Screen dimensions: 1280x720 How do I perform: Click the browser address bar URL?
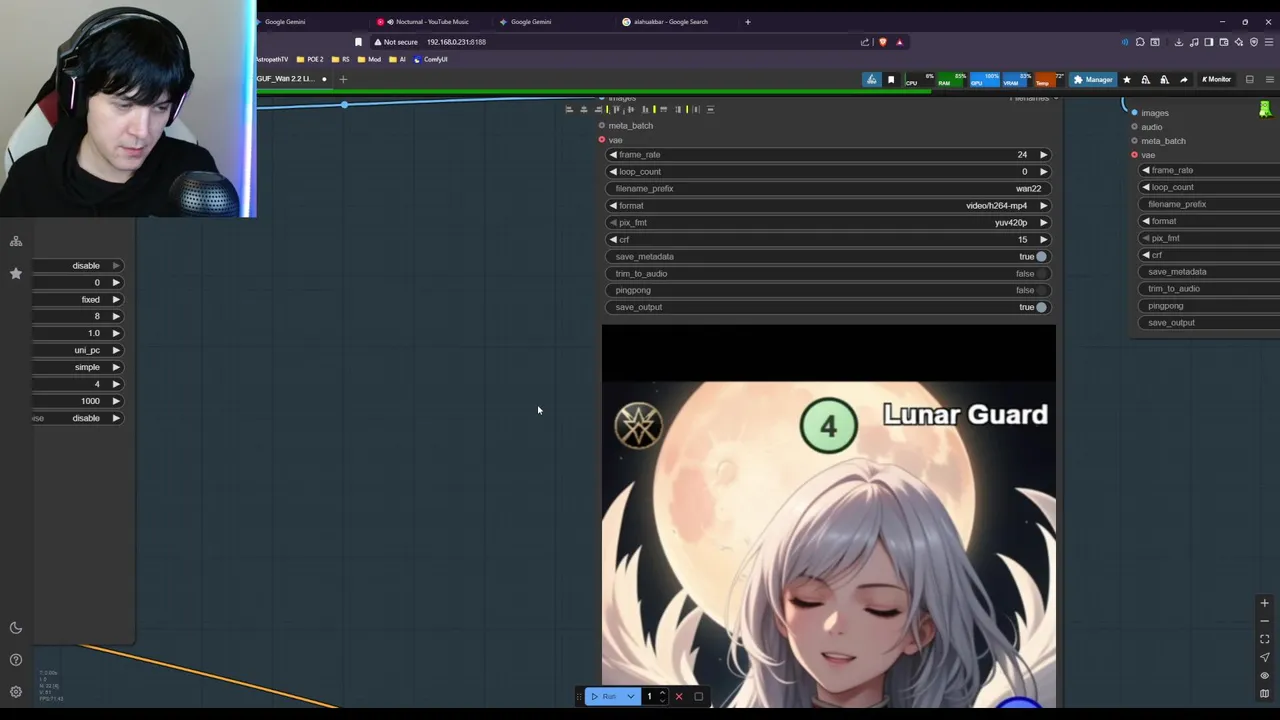click(456, 42)
